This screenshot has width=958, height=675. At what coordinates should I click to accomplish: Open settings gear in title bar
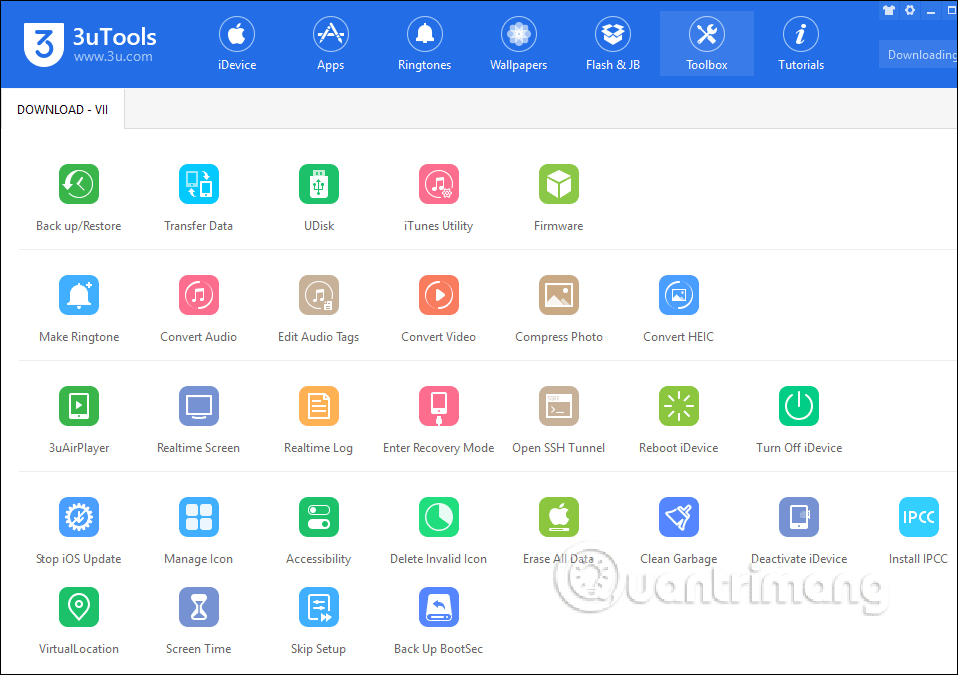point(910,10)
